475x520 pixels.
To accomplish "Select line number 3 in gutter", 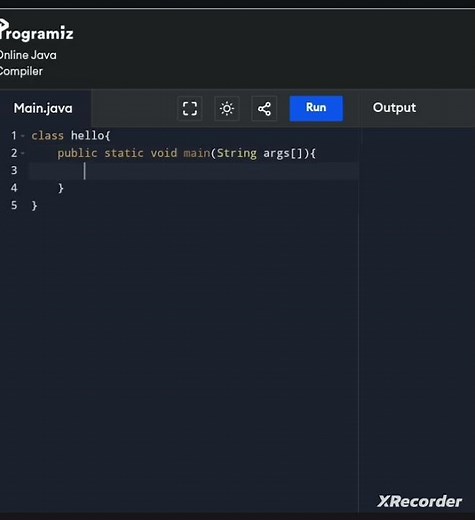I will pyautogui.click(x=14, y=171).
